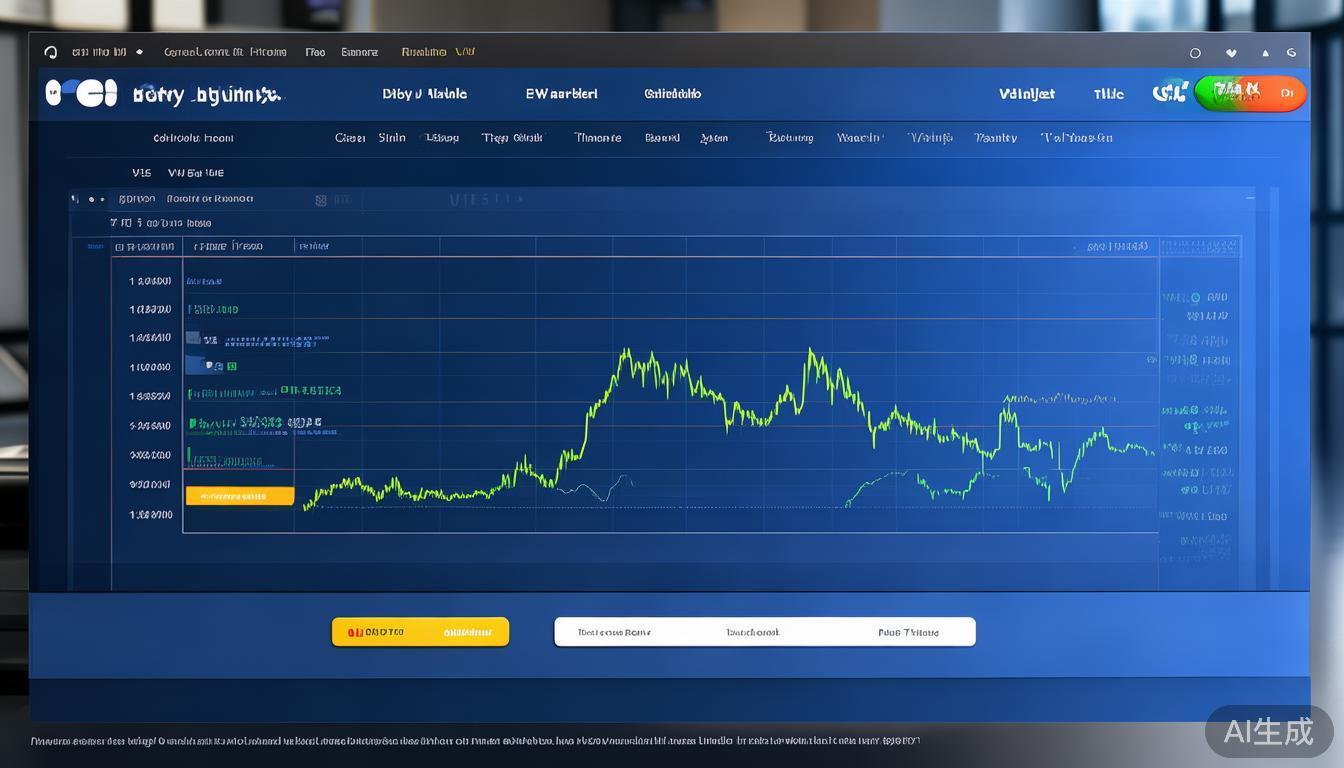Open the 'EW' tab in the header navigation
Image resolution: width=1344 pixels, height=768 pixels.
561,94
